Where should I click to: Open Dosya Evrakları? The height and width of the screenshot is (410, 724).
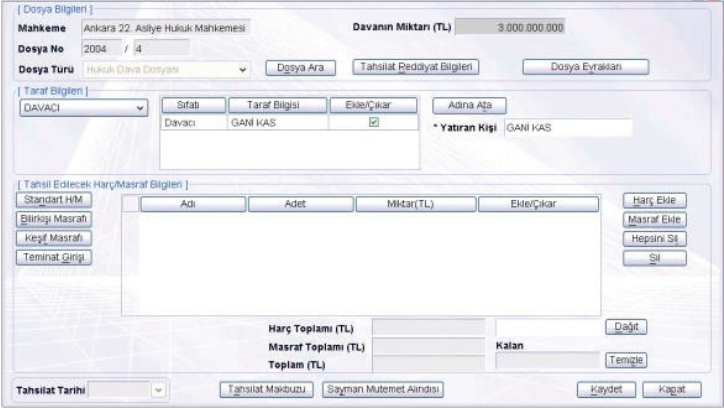click(586, 67)
